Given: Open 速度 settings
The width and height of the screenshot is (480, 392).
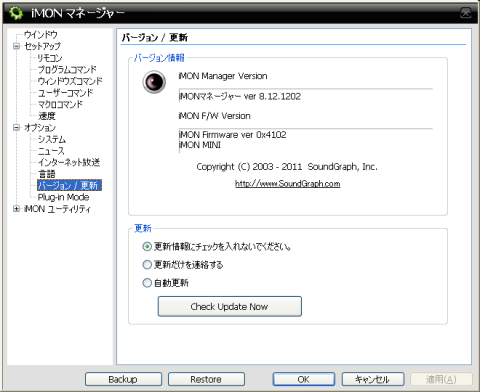Looking at the screenshot, I should pos(47,116).
